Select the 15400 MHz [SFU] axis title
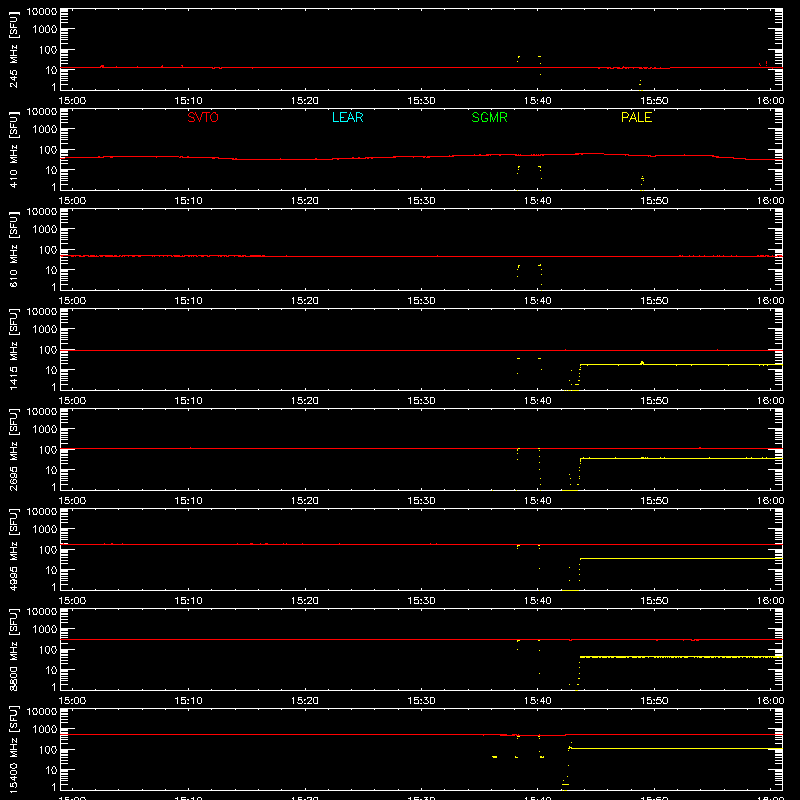800x800 pixels. [x=14, y=749]
